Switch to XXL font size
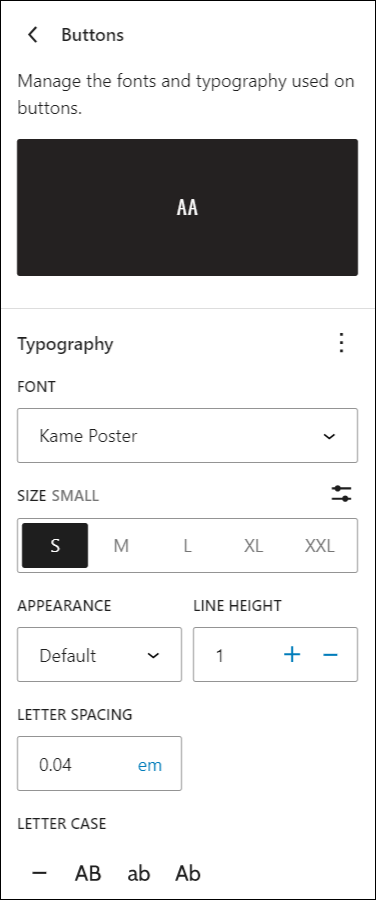 [x=319, y=545]
